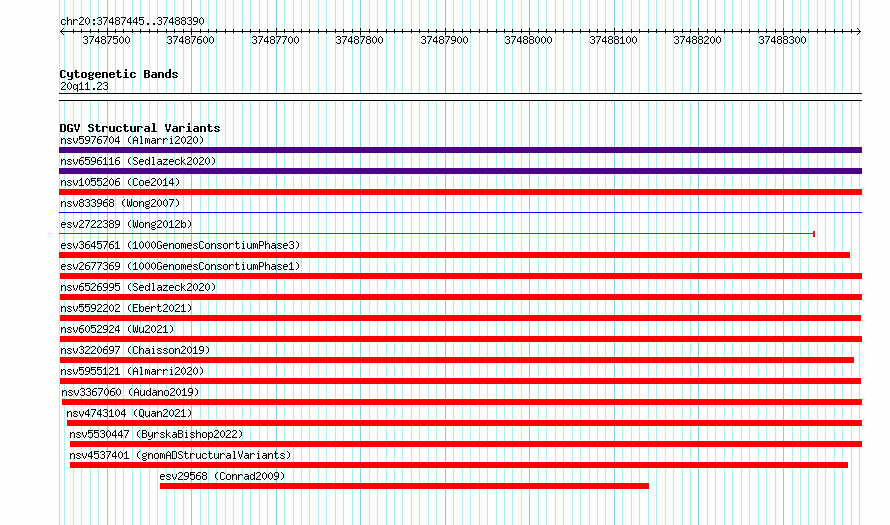Click the short esv29568 red bar
Screen dimensions: 890x525
pos(404,486)
